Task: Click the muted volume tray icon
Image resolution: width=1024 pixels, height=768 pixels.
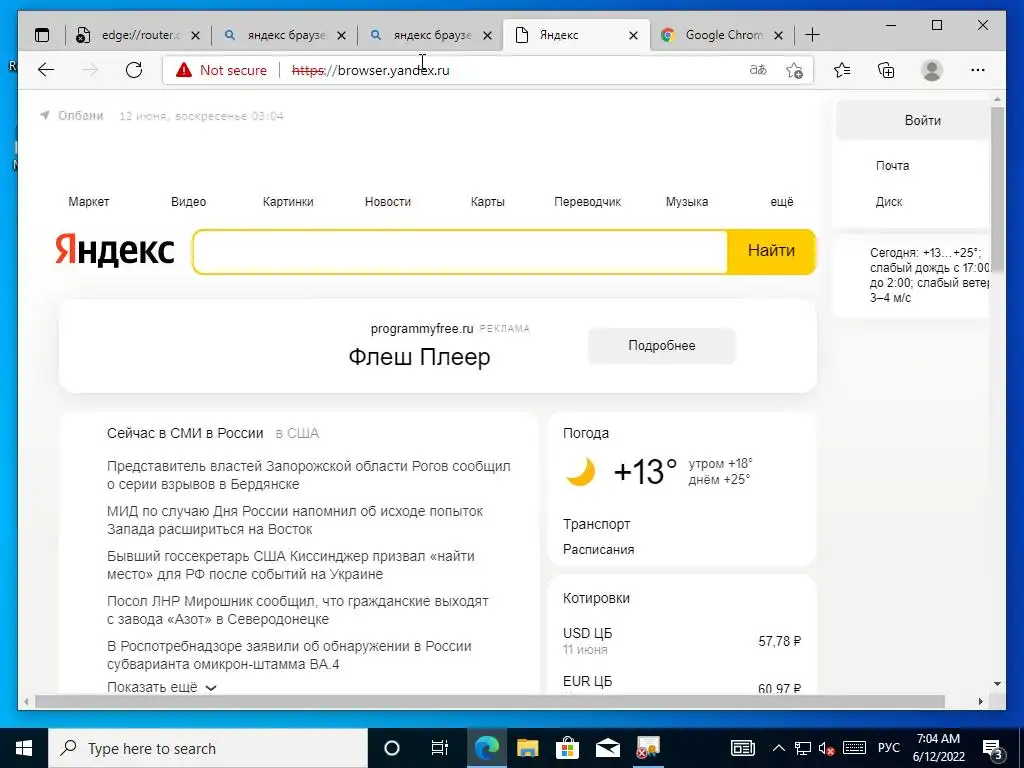Action: (x=827, y=748)
